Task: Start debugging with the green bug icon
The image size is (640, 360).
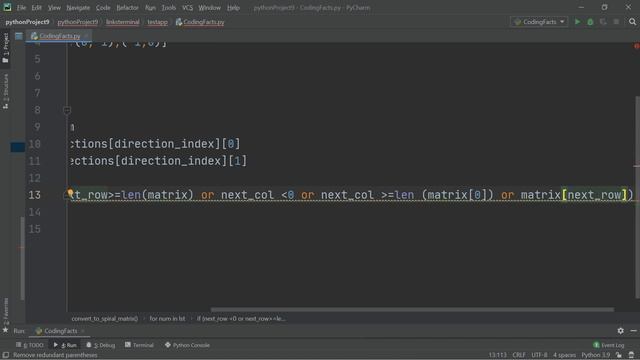Action: pyautogui.click(x=590, y=22)
